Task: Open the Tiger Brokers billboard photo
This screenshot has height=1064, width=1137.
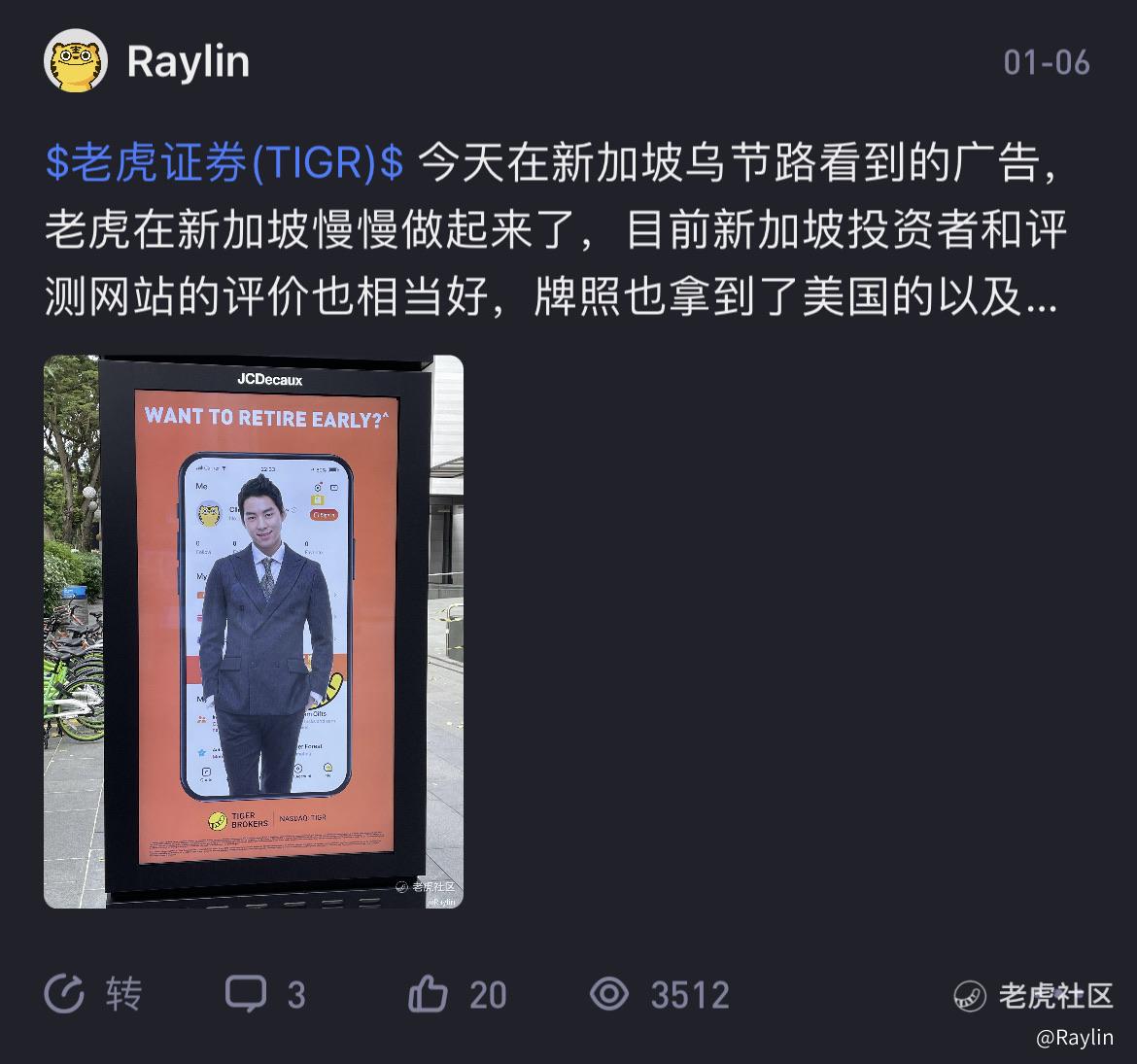Action: (x=254, y=632)
